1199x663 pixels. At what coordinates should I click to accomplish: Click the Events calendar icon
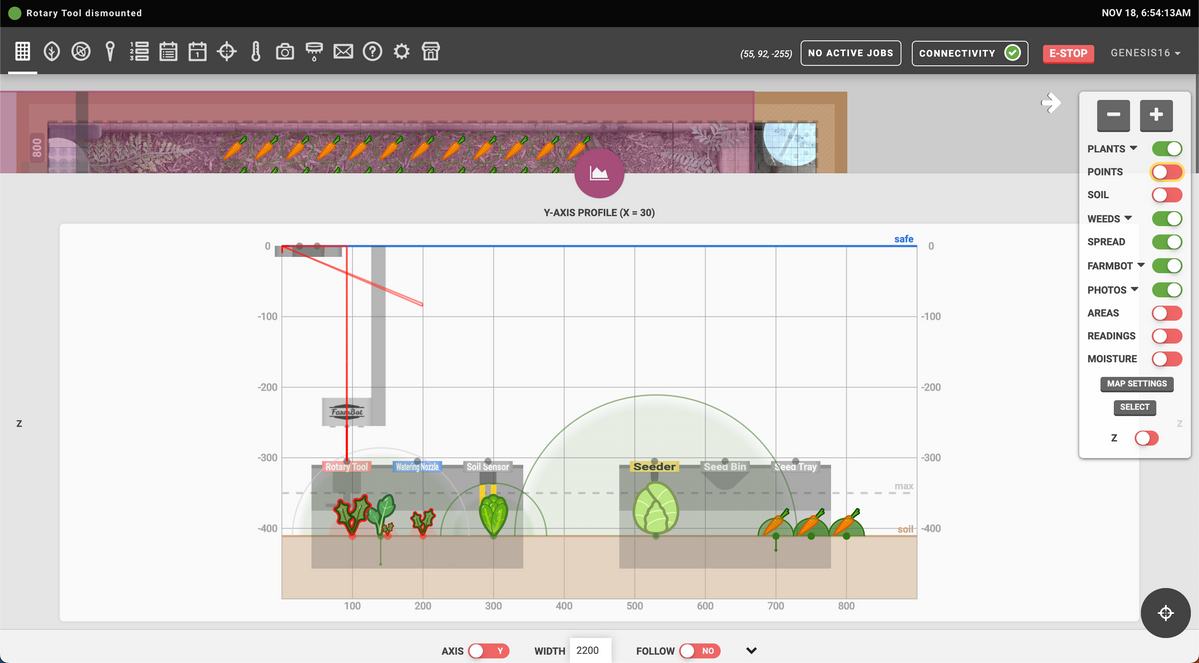coord(197,50)
